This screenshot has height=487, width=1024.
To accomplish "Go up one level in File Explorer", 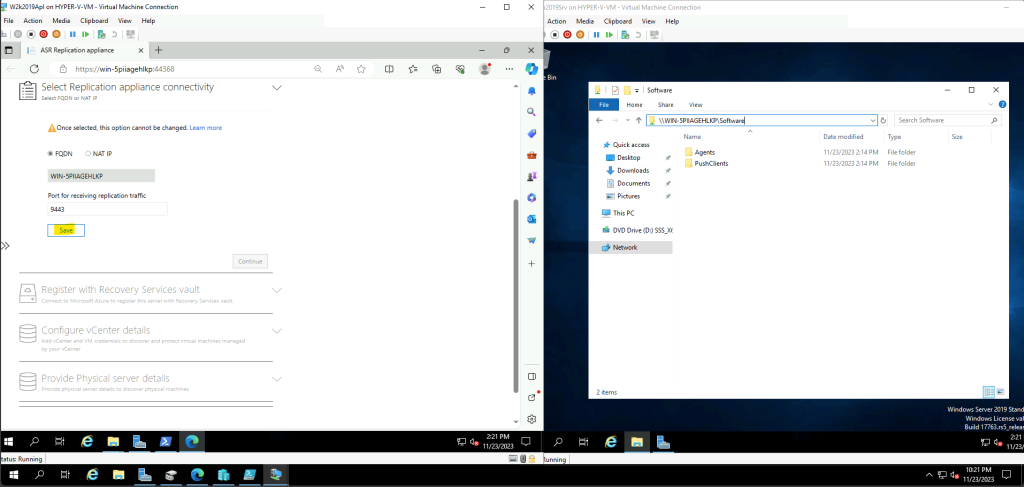I will (639, 120).
